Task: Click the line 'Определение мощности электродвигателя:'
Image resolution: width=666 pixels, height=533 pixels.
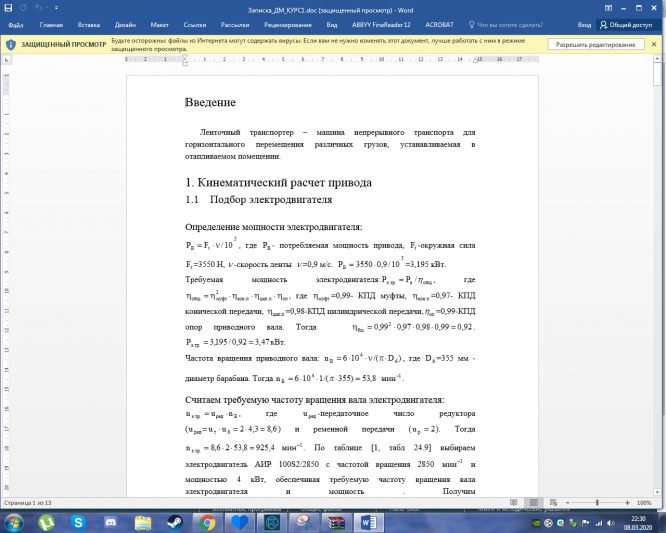Action: [274, 227]
